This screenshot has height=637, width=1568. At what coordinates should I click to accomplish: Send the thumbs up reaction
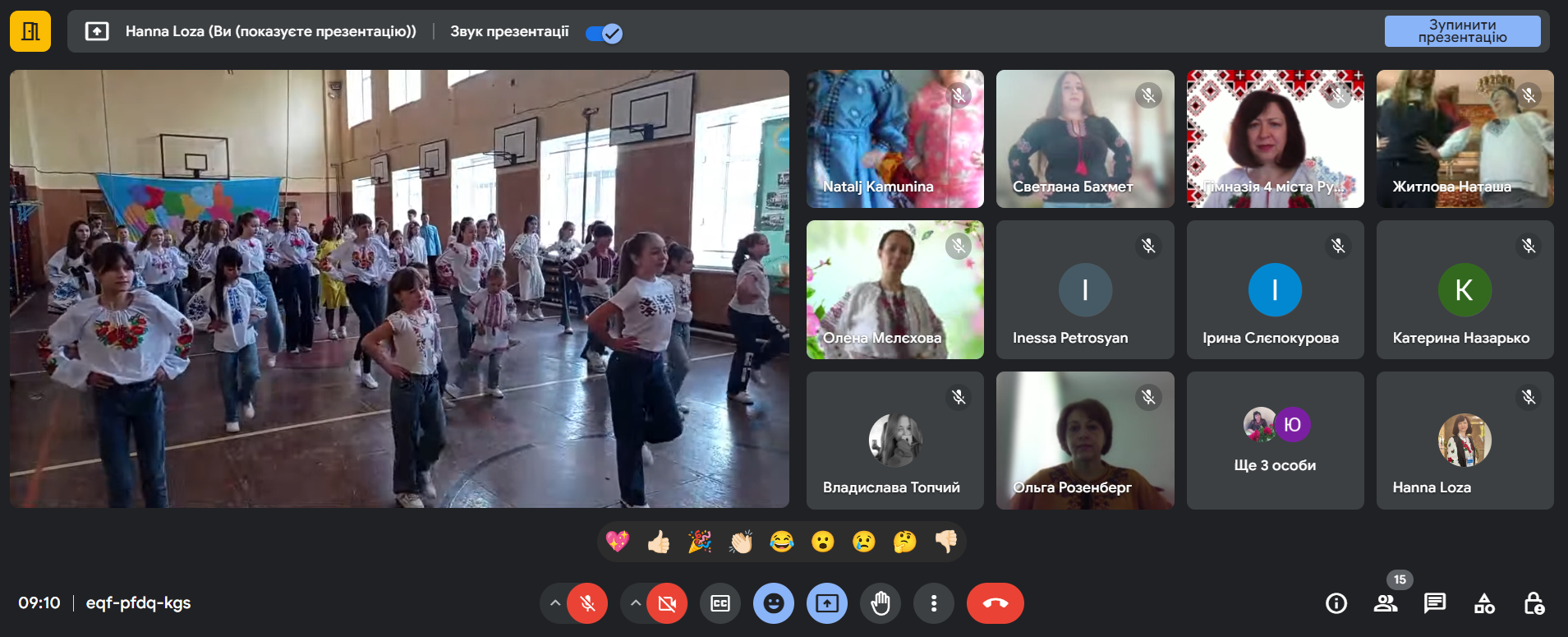[x=659, y=542]
